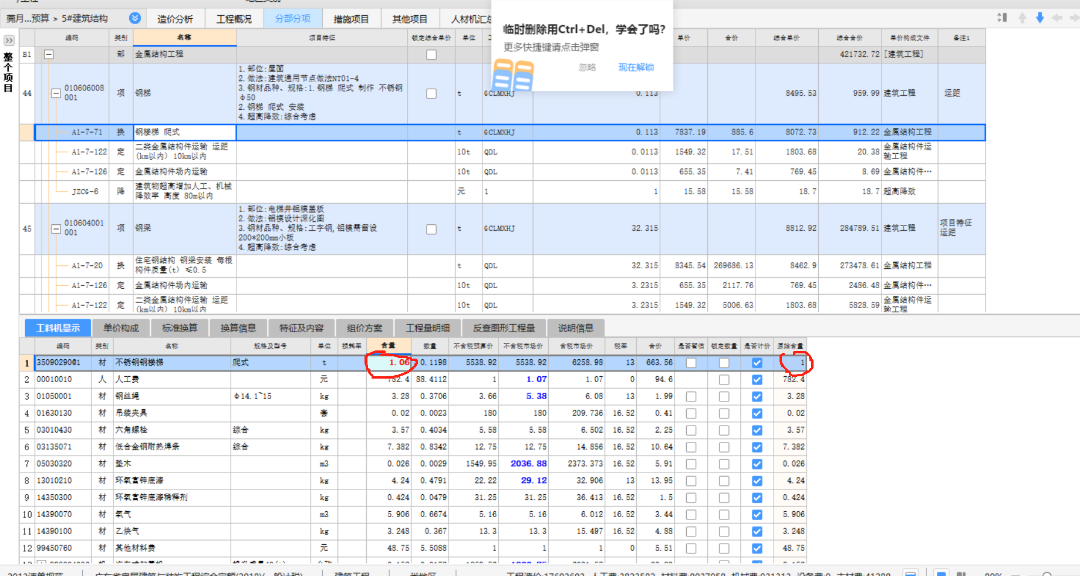Select the 工程量明细 bottom tab
This screenshot has width=1080, height=576.
tap(428, 328)
